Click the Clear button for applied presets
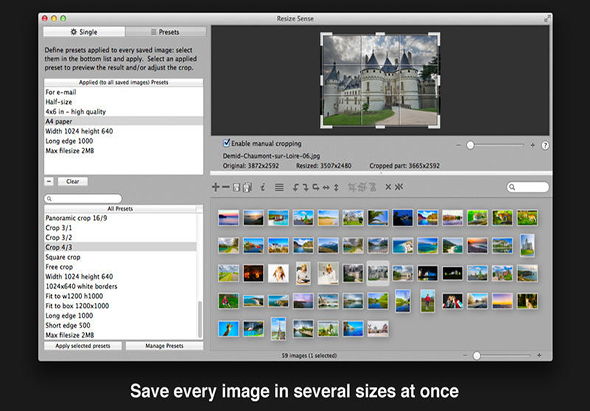Image resolution: width=590 pixels, height=411 pixels. [73, 181]
